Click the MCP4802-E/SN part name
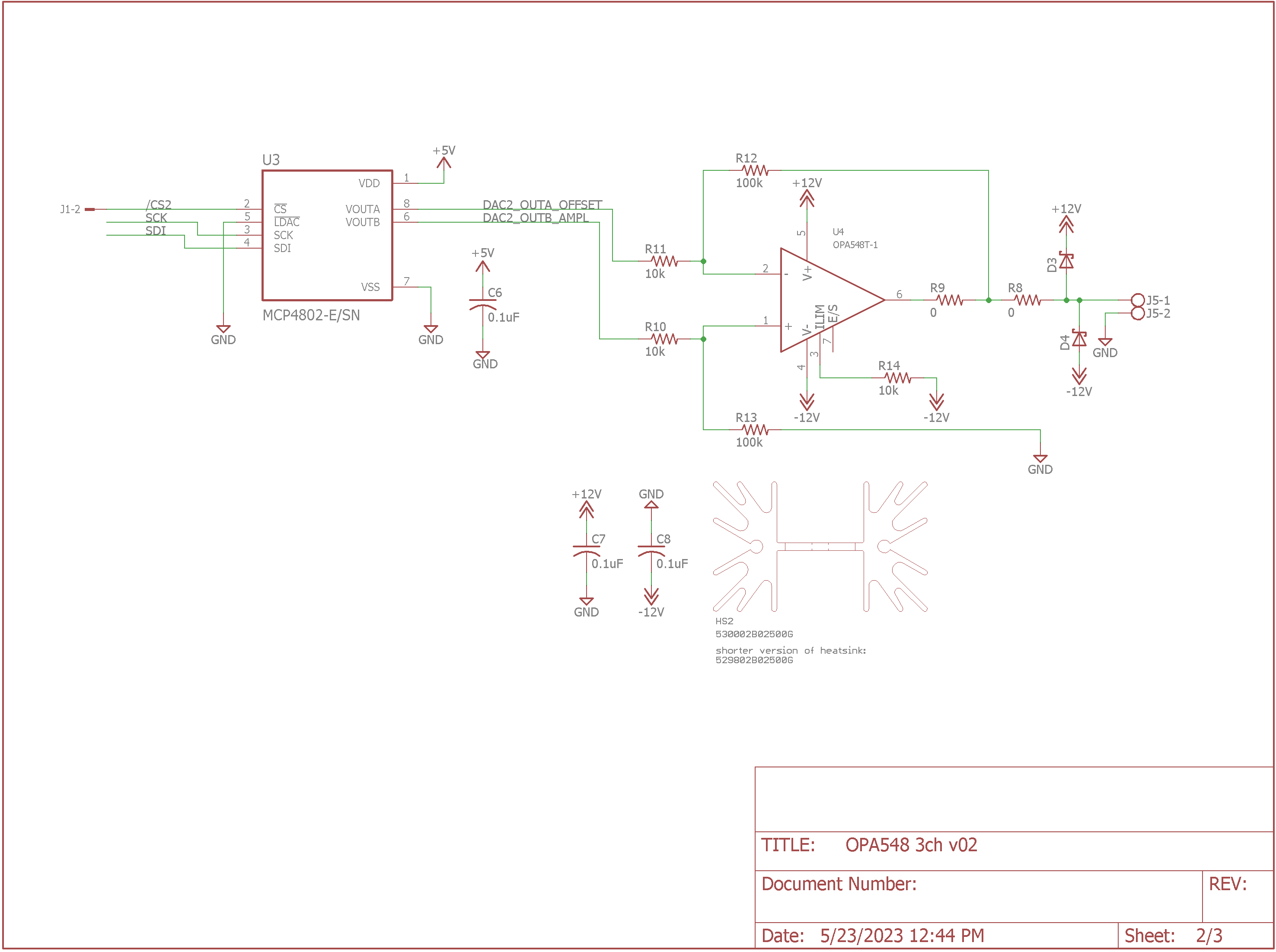The height and width of the screenshot is (952, 1276). click(x=311, y=315)
